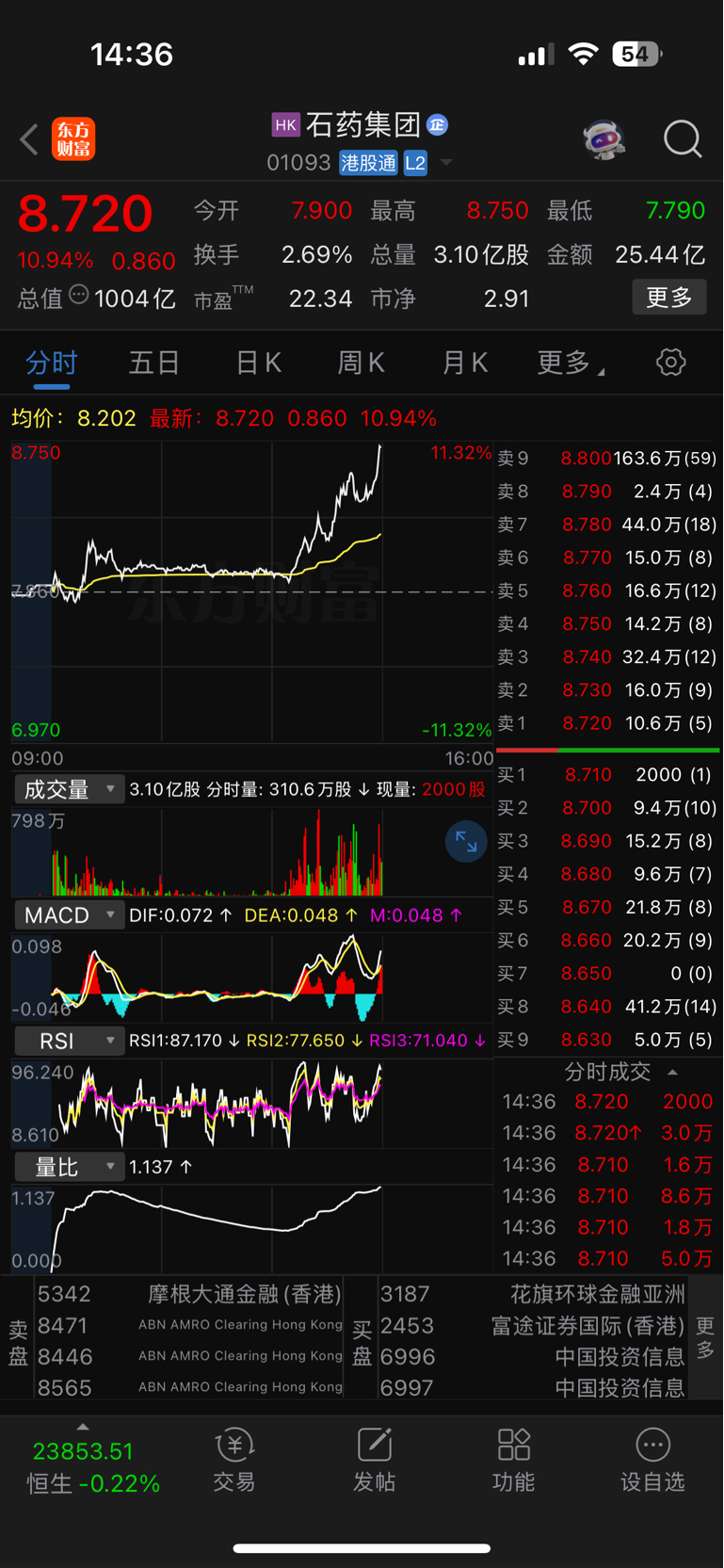This screenshot has height=1568, width=724.
Task: Tap the stock name 石药集团
Action: pos(362,124)
